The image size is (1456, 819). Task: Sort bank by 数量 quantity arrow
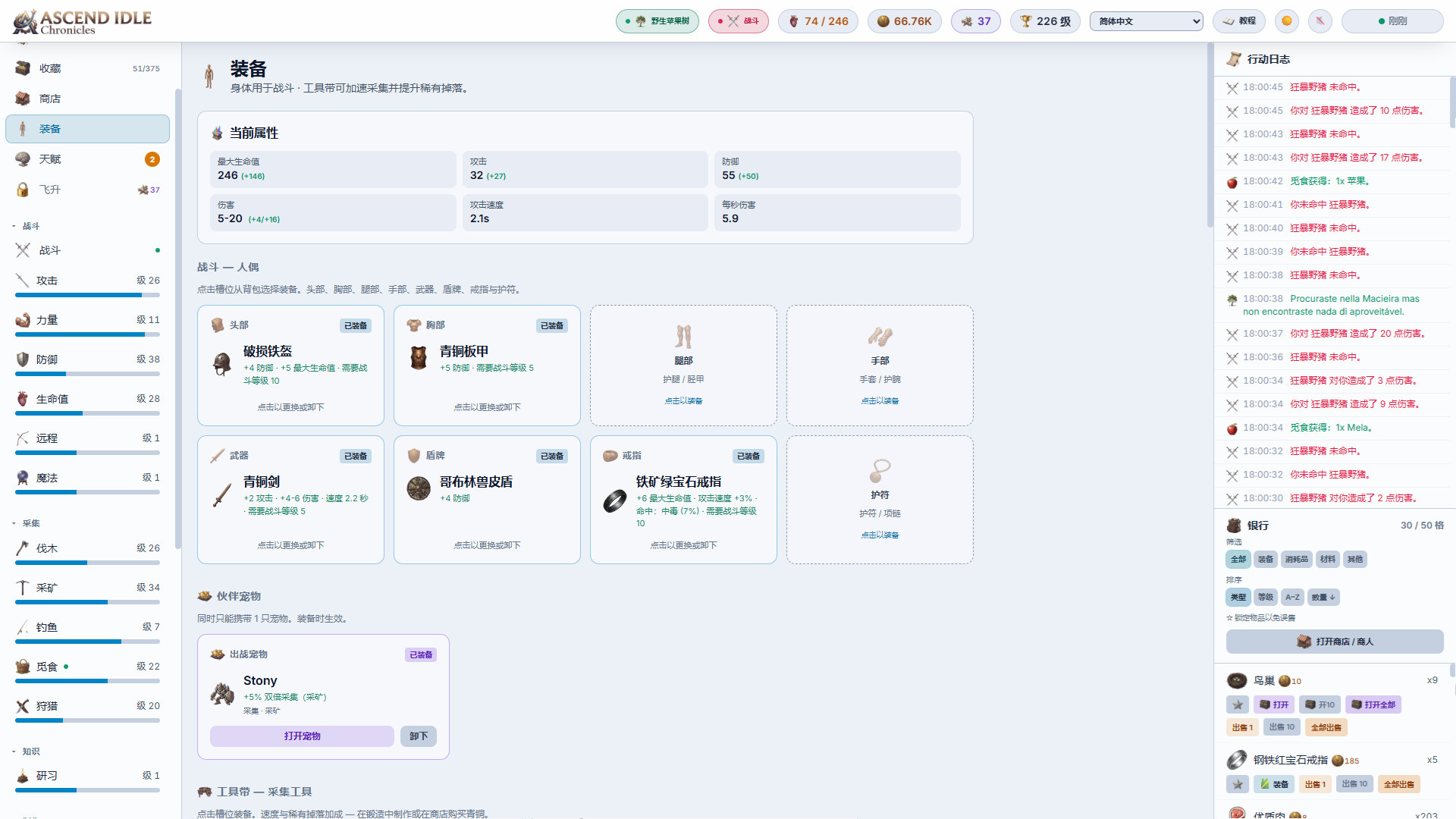tap(1323, 597)
